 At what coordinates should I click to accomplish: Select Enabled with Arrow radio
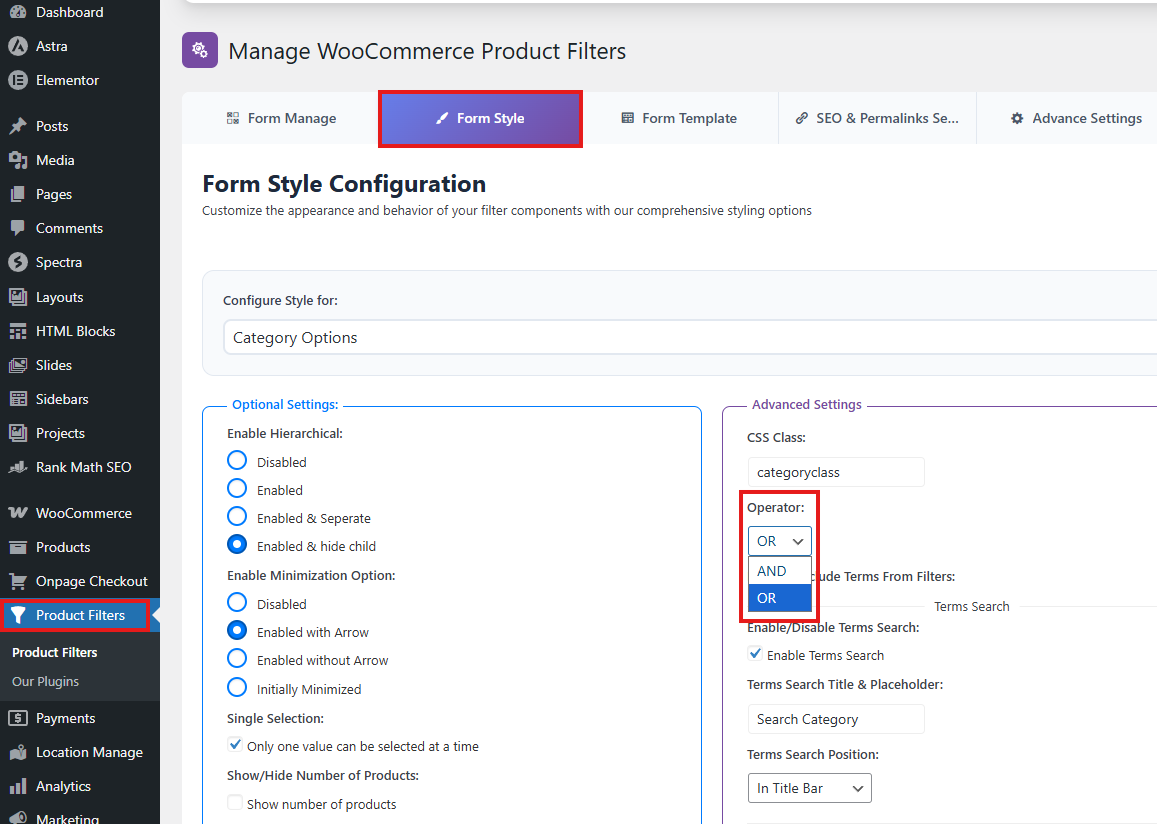pos(237,631)
